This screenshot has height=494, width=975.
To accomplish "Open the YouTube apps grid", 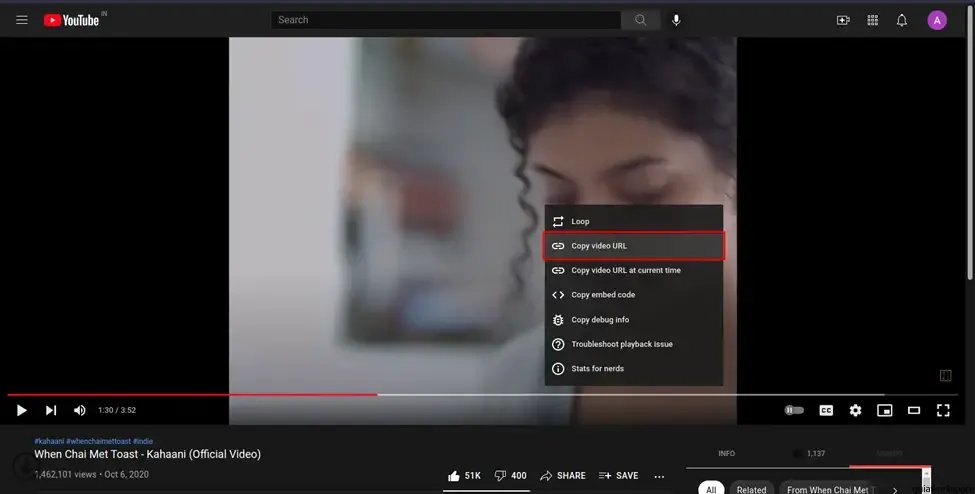I will [x=872, y=20].
